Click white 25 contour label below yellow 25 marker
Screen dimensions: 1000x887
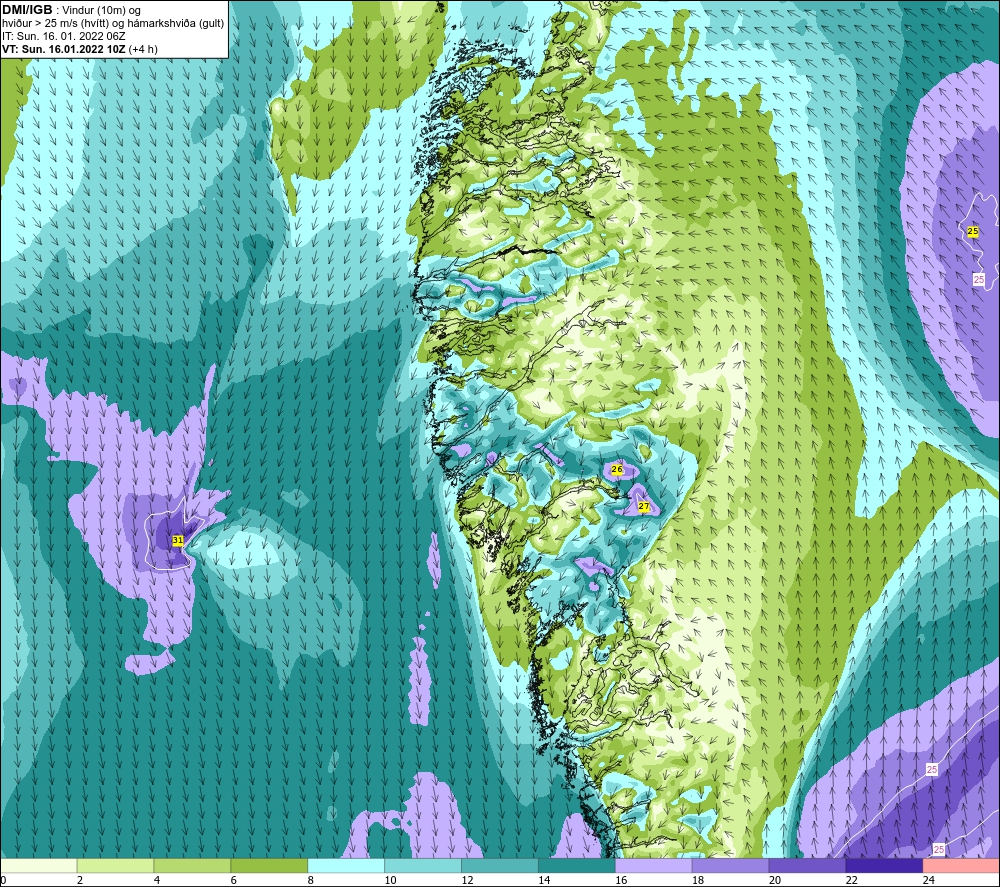coord(979,279)
